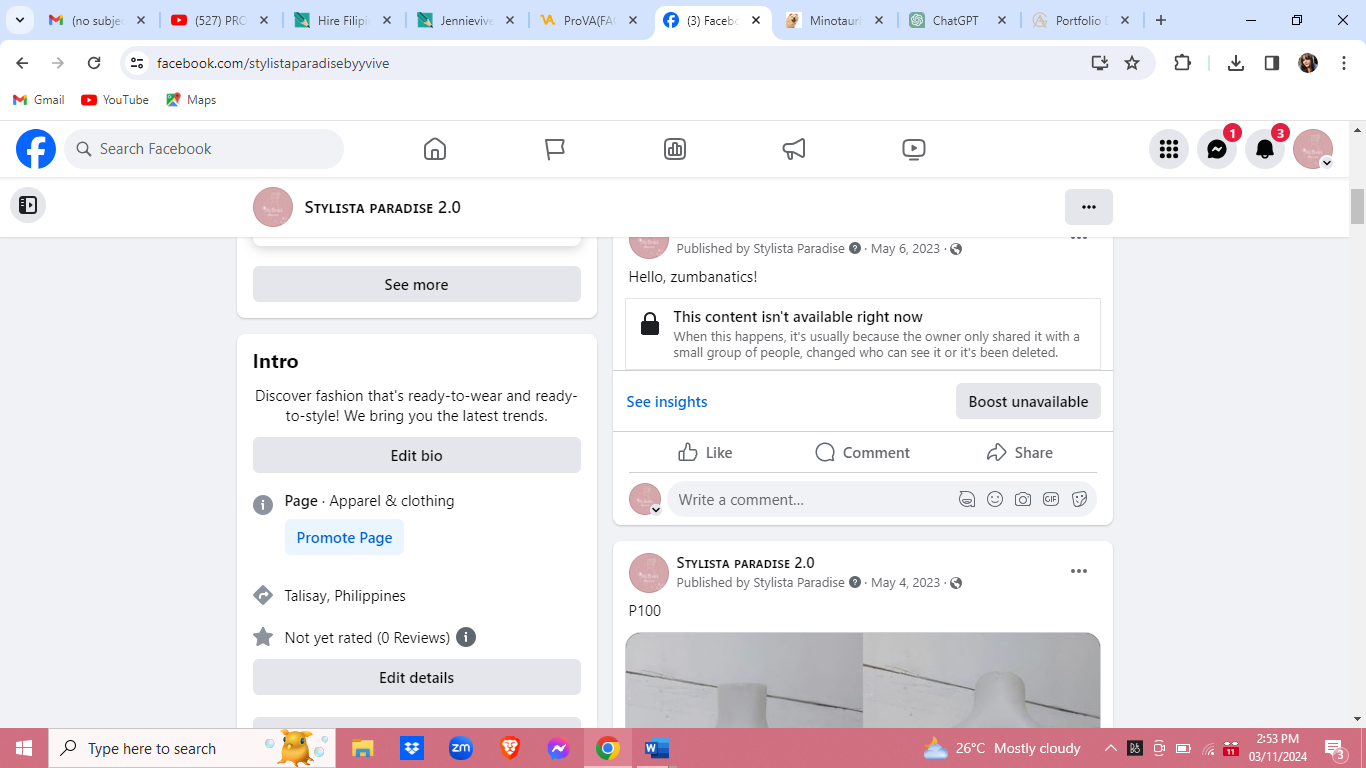Screen dimensions: 1366x768
Task: View site information icon in address bar
Action: pyautogui.click(x=138, y=63)
